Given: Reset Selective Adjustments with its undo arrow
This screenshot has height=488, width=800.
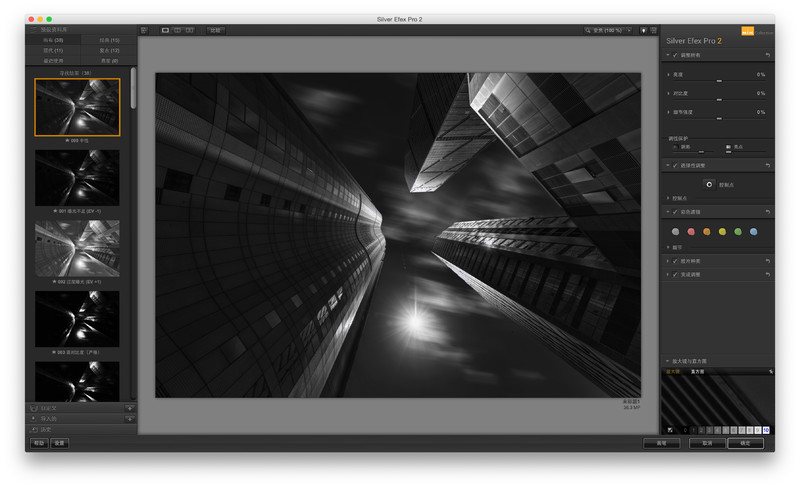Looking at the screenshot, I should pyautogui.click(x=767, y=165).
